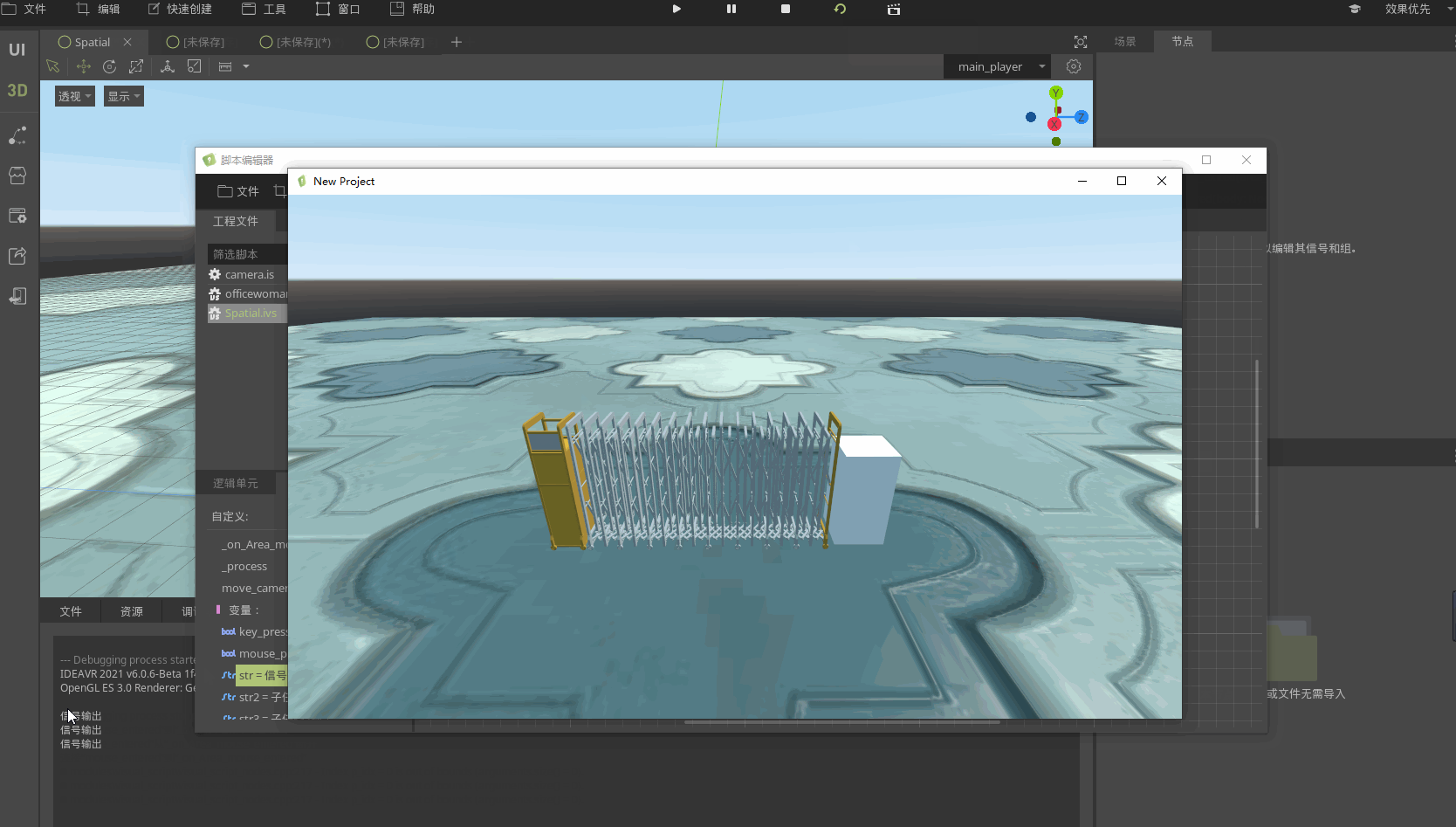This screenshot has width=1456, height=827.
Task: Select Spatial.ivs script file
Action: click(x=248, y=314)
